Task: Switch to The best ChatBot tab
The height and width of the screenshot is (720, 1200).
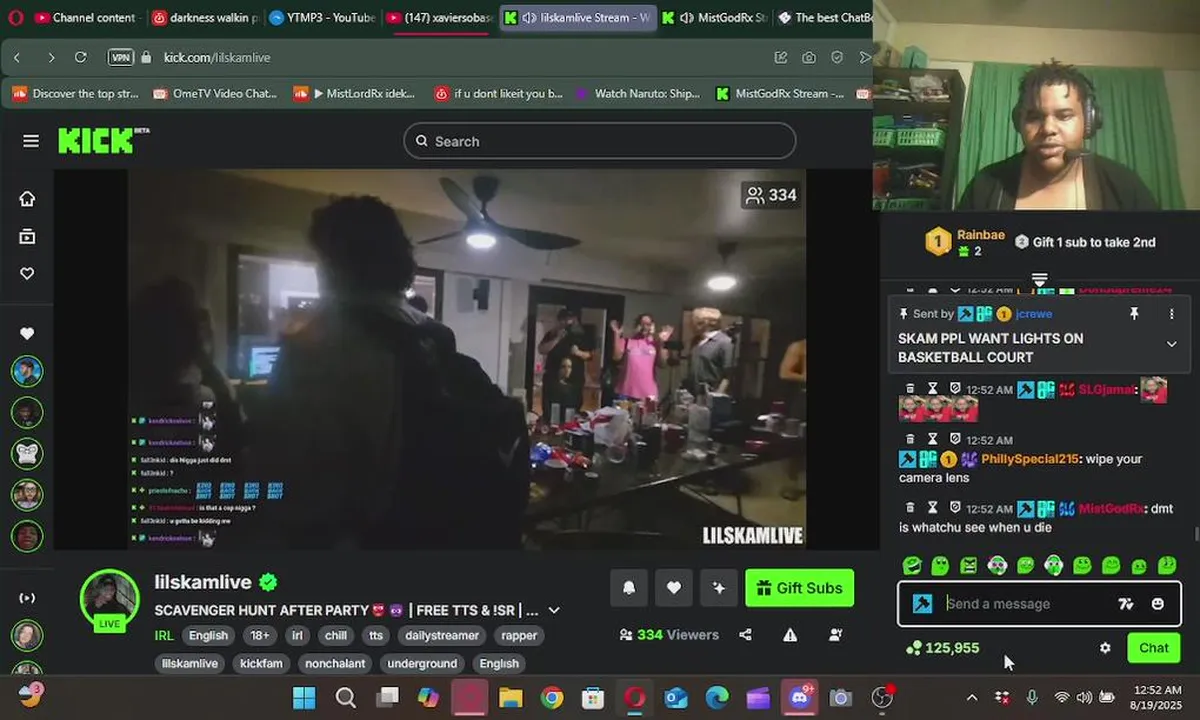Action: pyautogui.click(x=824, y=17)
